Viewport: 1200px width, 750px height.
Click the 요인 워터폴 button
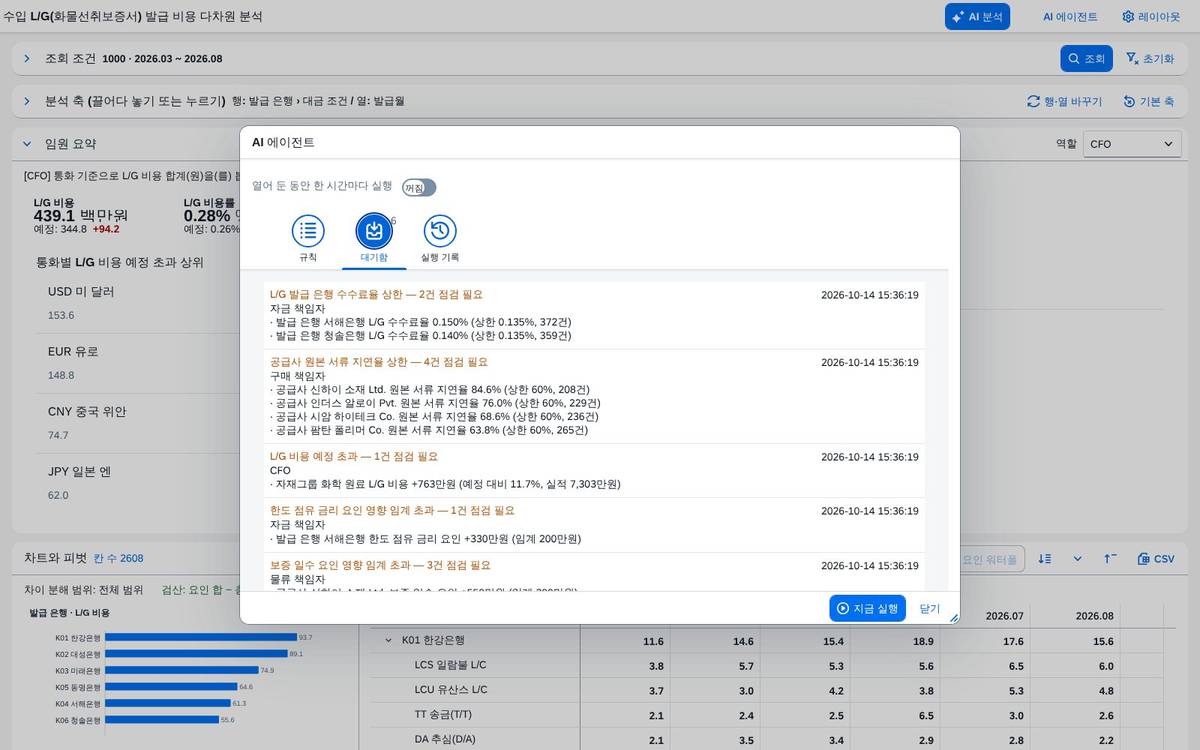[x=990, y=558]
